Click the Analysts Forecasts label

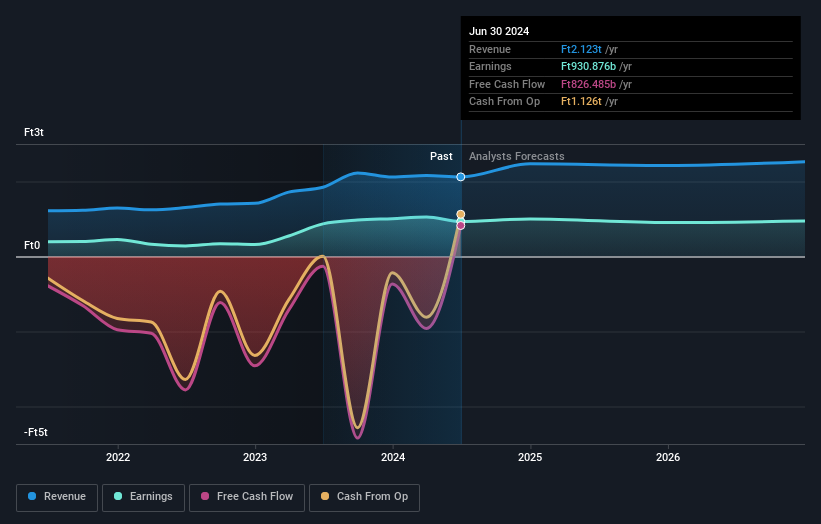pyautogui.click(x=517, y=157)
